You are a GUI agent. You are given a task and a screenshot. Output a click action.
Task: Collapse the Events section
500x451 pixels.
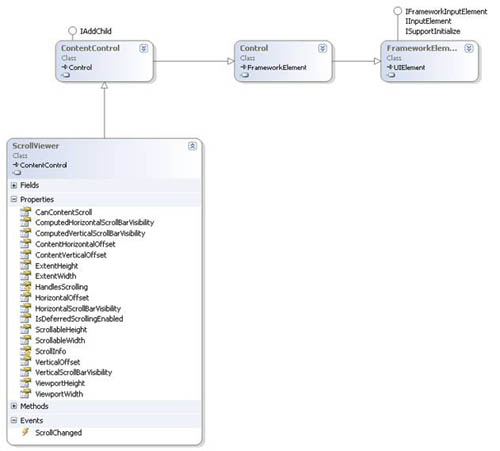[14, 420]
